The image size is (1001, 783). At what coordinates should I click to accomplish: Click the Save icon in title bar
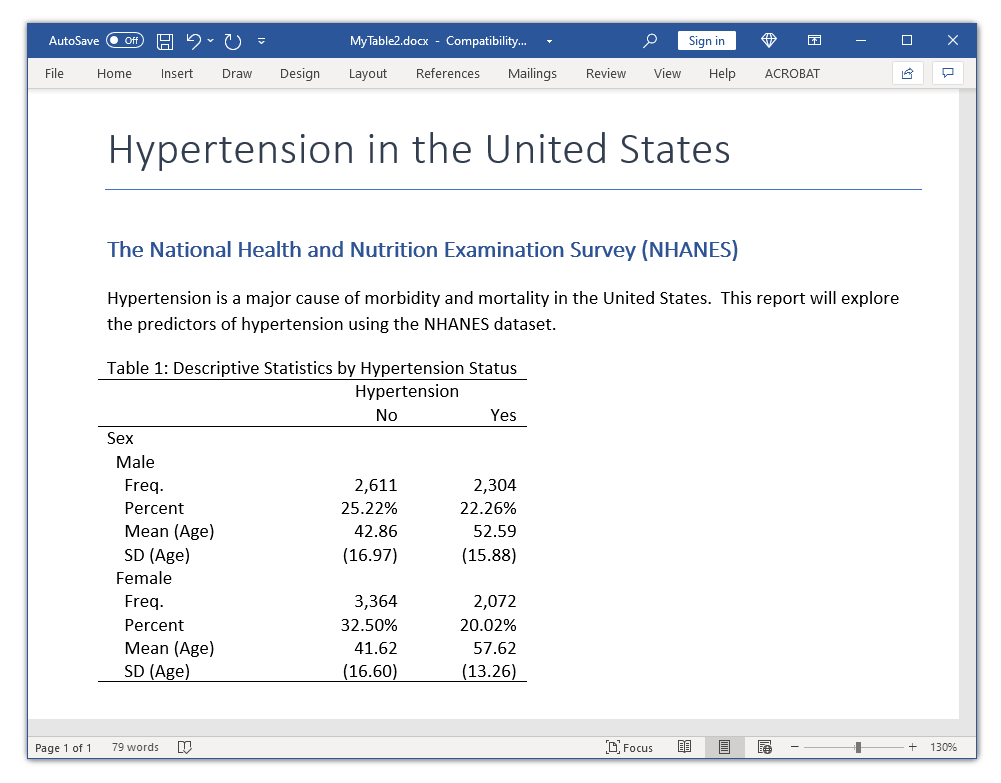coord(165,41)
